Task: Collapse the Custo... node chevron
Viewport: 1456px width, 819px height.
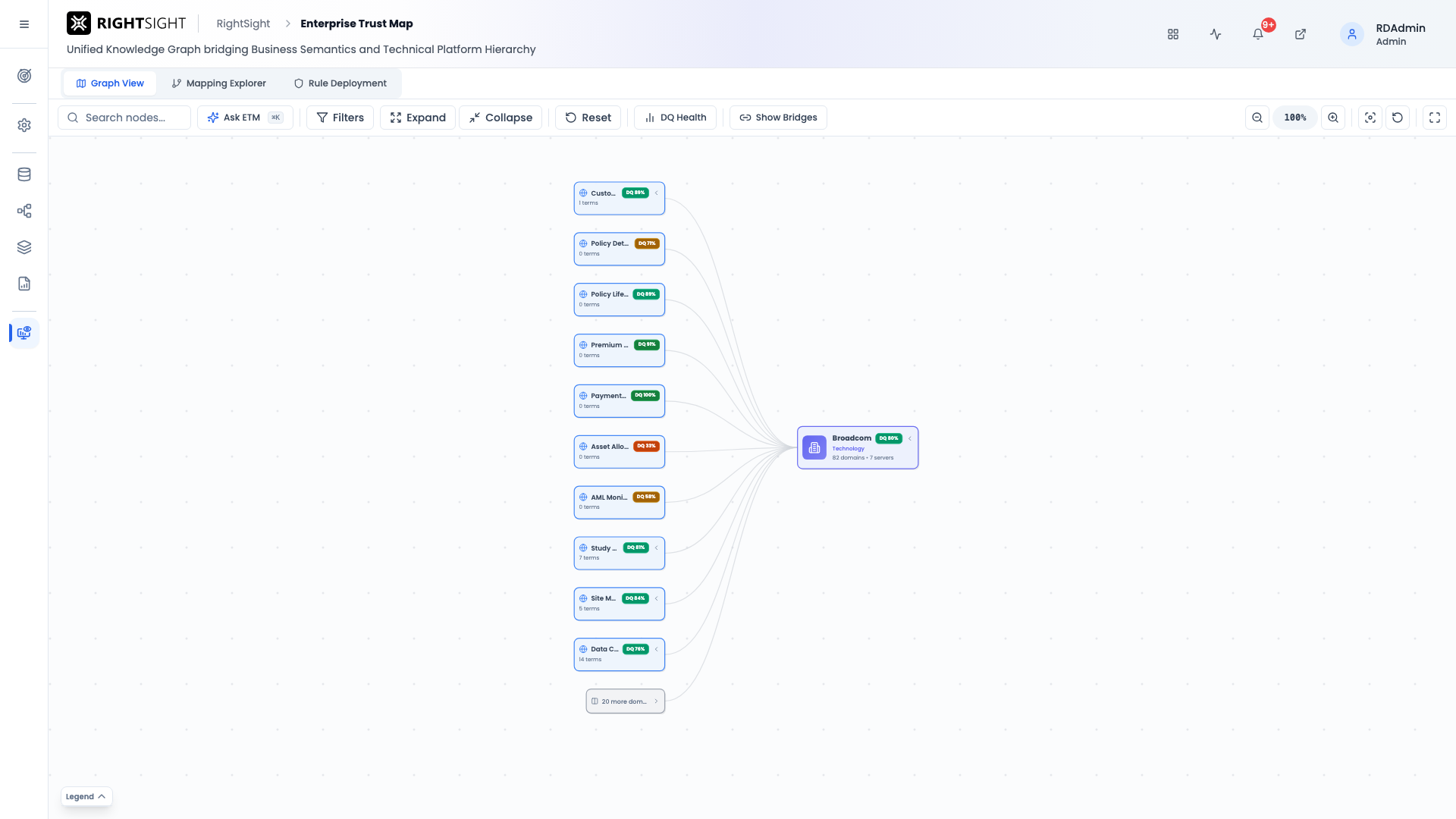Action: pyautogui.click(x=657, y=193)
